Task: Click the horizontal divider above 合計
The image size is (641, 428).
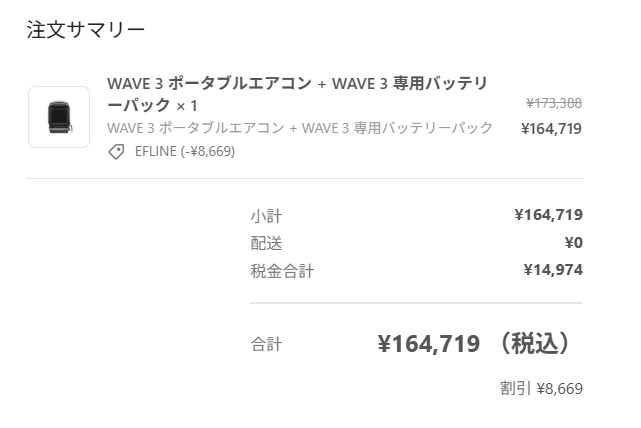Action: coord(417,303)
